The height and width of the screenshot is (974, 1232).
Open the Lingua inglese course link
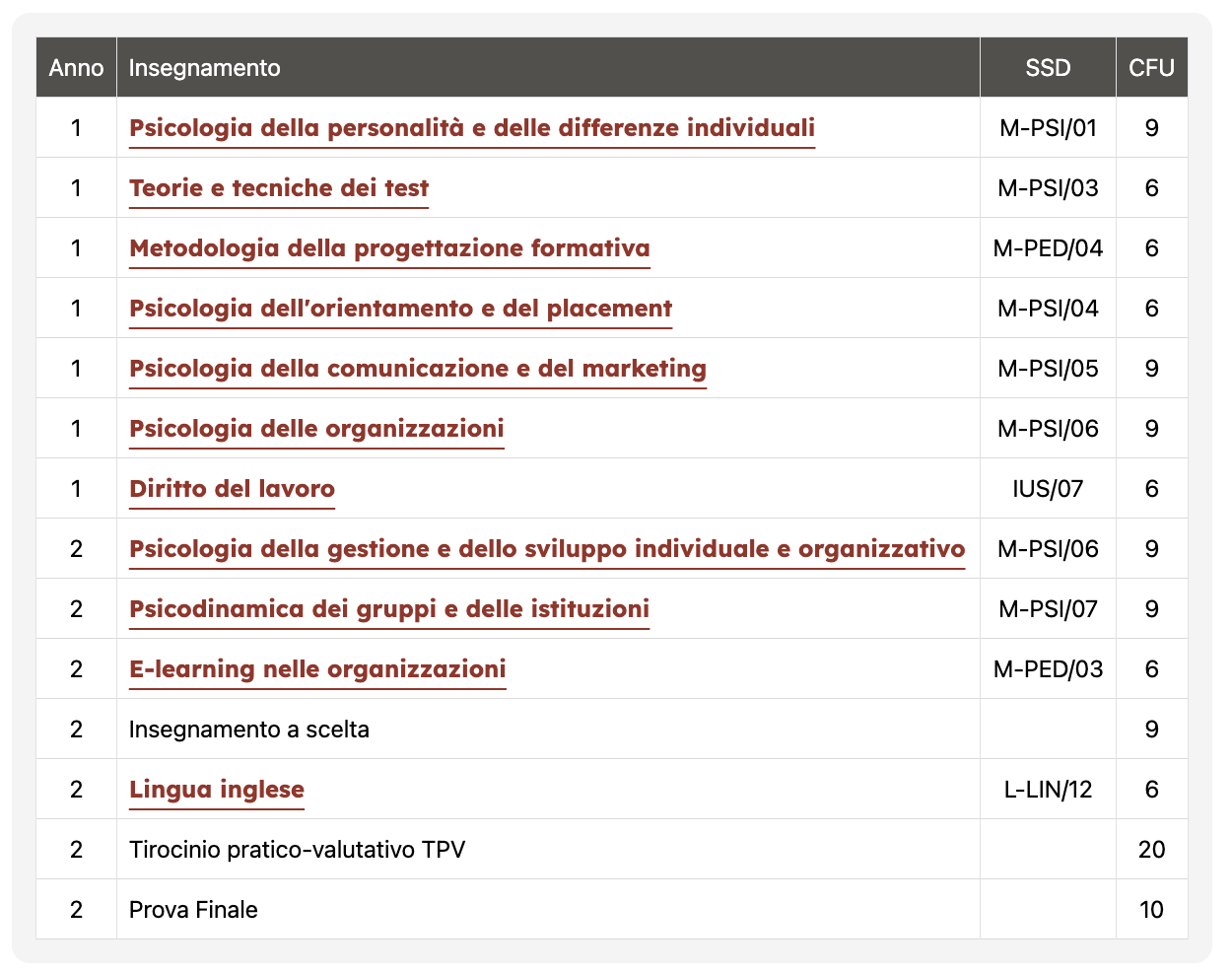(217, 790)
